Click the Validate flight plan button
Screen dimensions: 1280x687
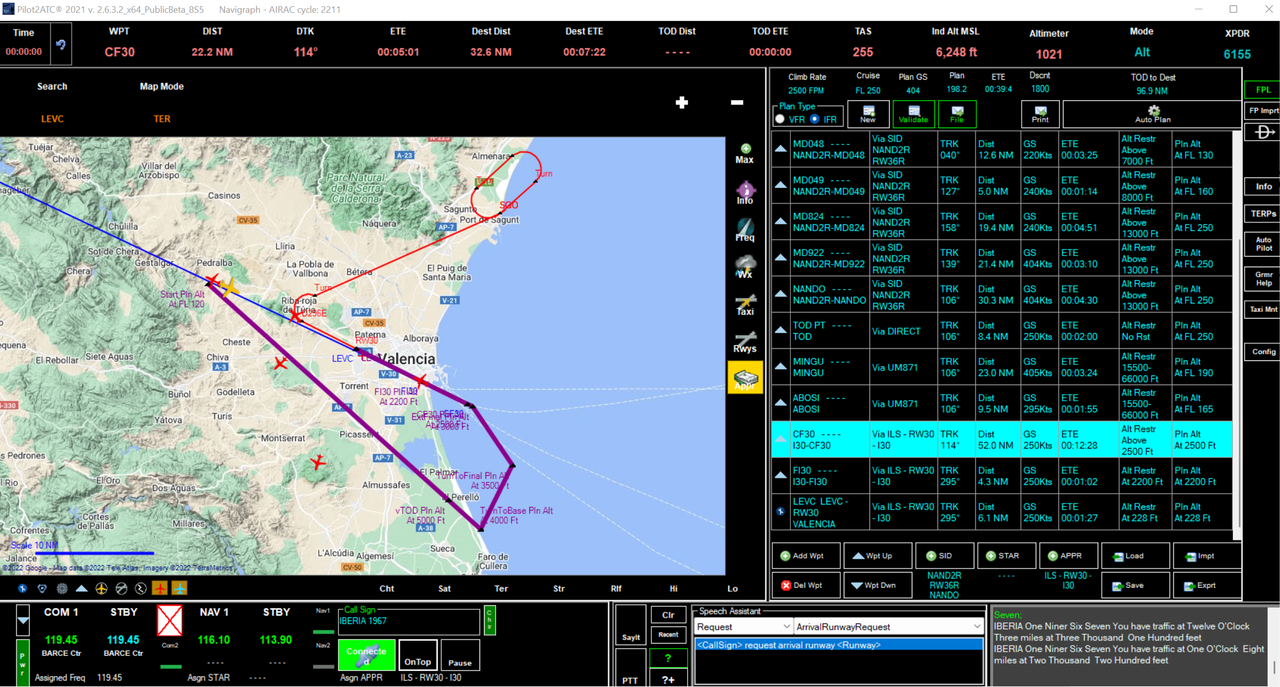[x=913, y=114]
